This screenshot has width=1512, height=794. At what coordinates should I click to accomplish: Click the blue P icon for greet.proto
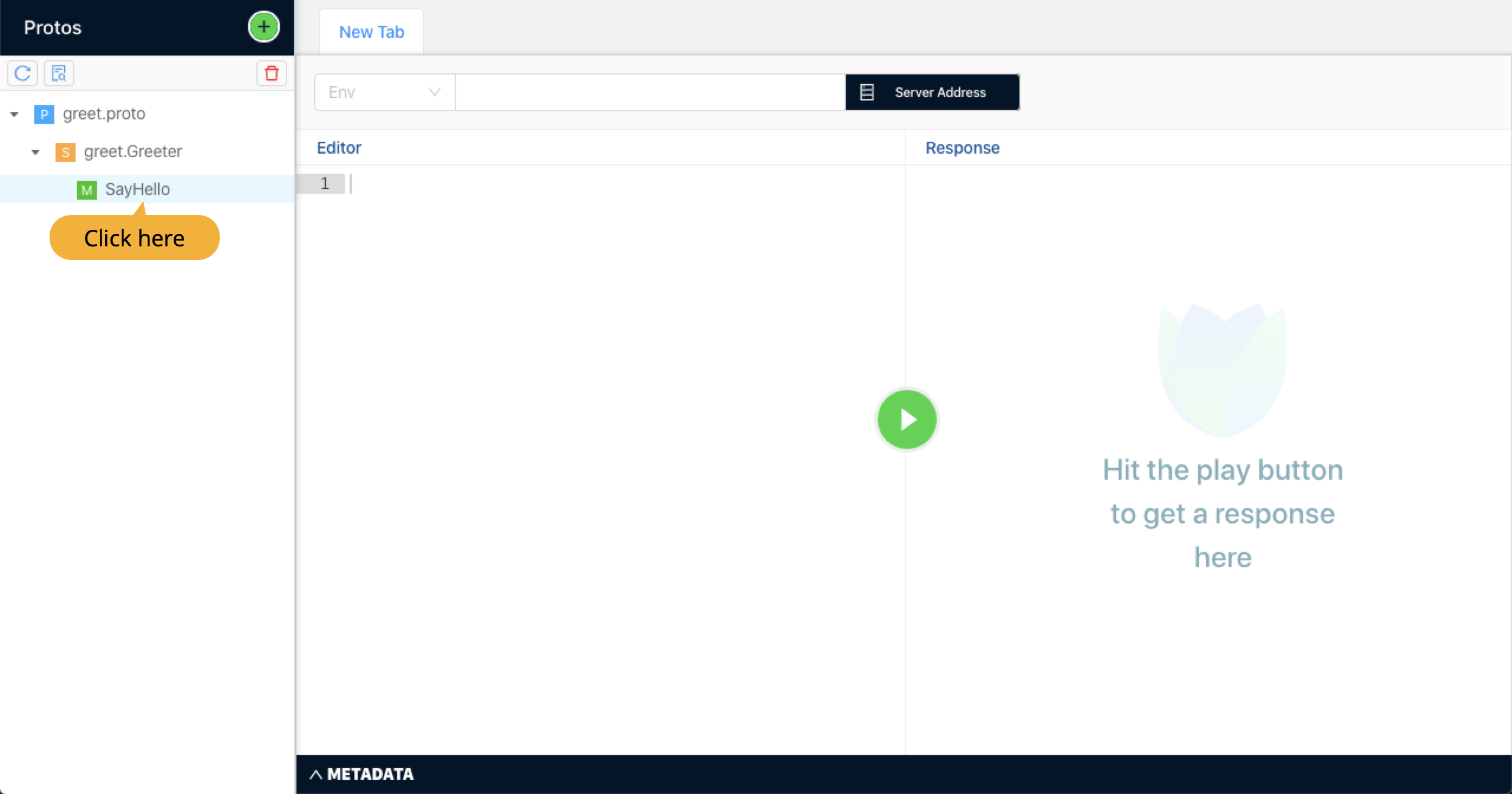[44, 114]
